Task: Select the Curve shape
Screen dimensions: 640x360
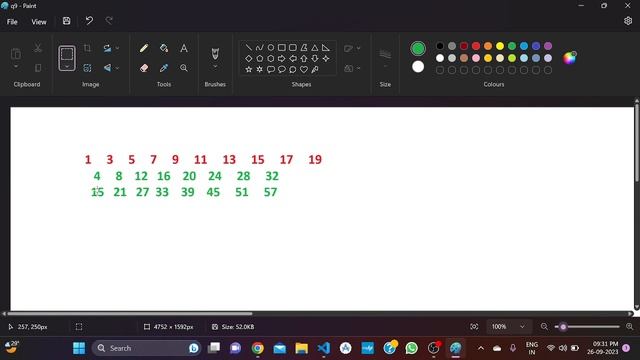Action: click(260, 48)
